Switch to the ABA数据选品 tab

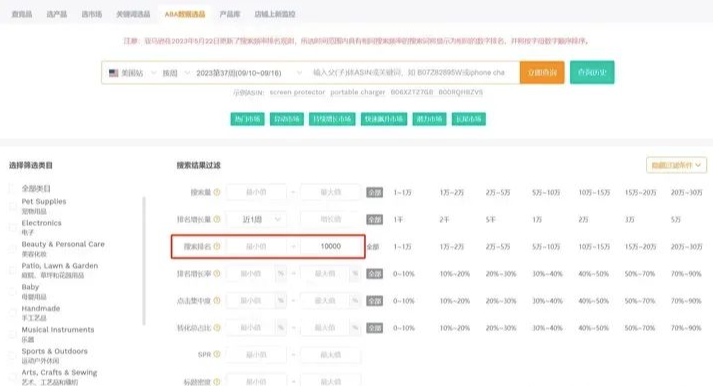click(185, 14)
